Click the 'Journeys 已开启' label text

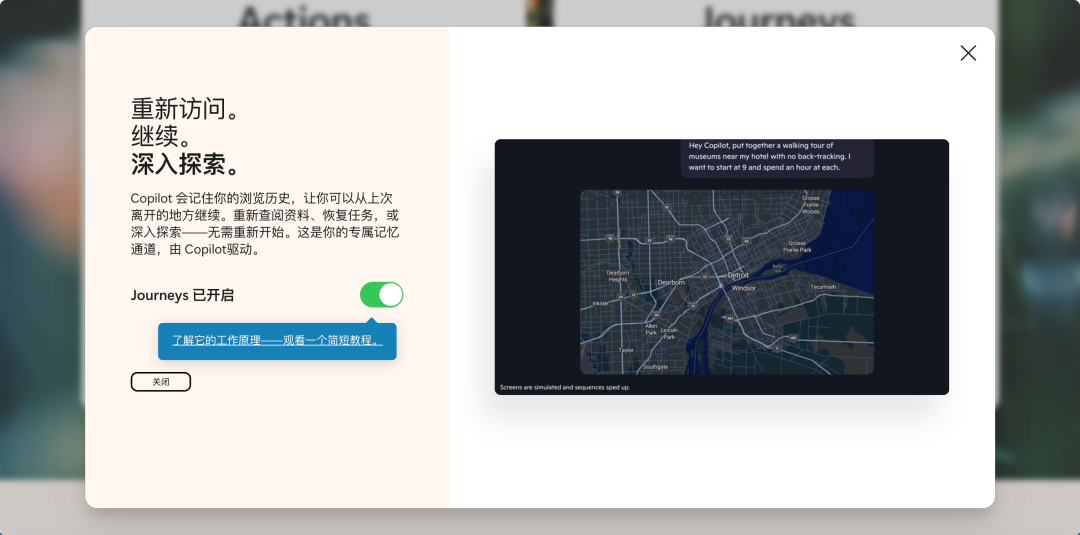[x=182, y=295]
